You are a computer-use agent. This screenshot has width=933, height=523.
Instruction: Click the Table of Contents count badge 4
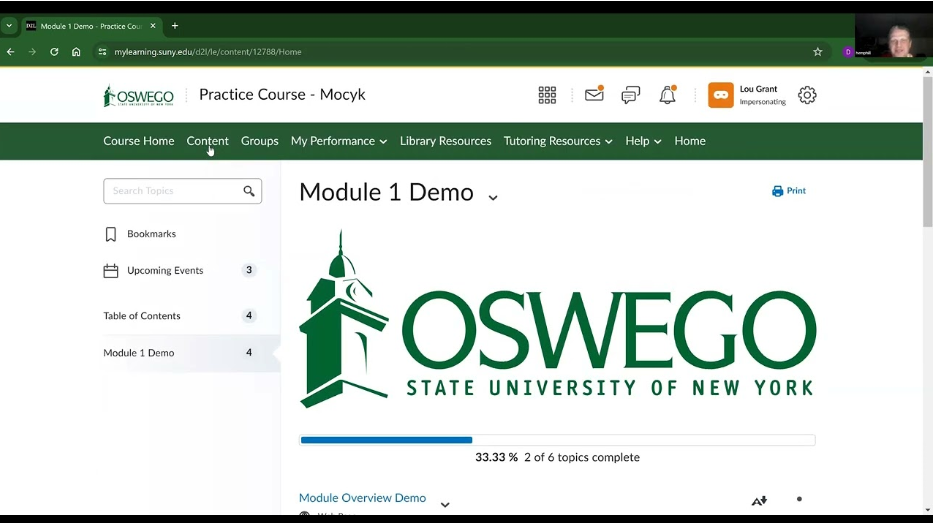click(x=249, y=315)
